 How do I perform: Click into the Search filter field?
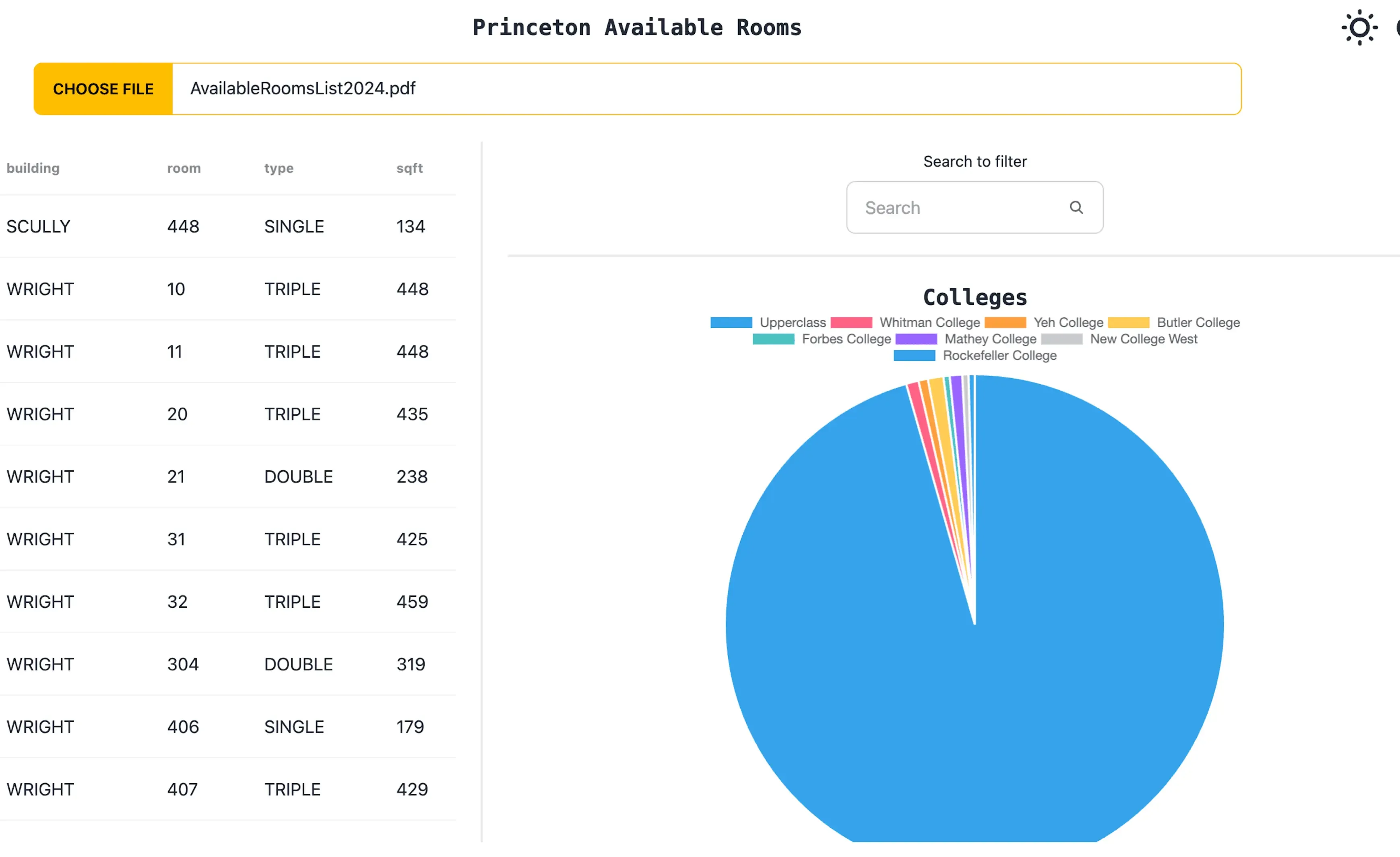coord(954,207)
